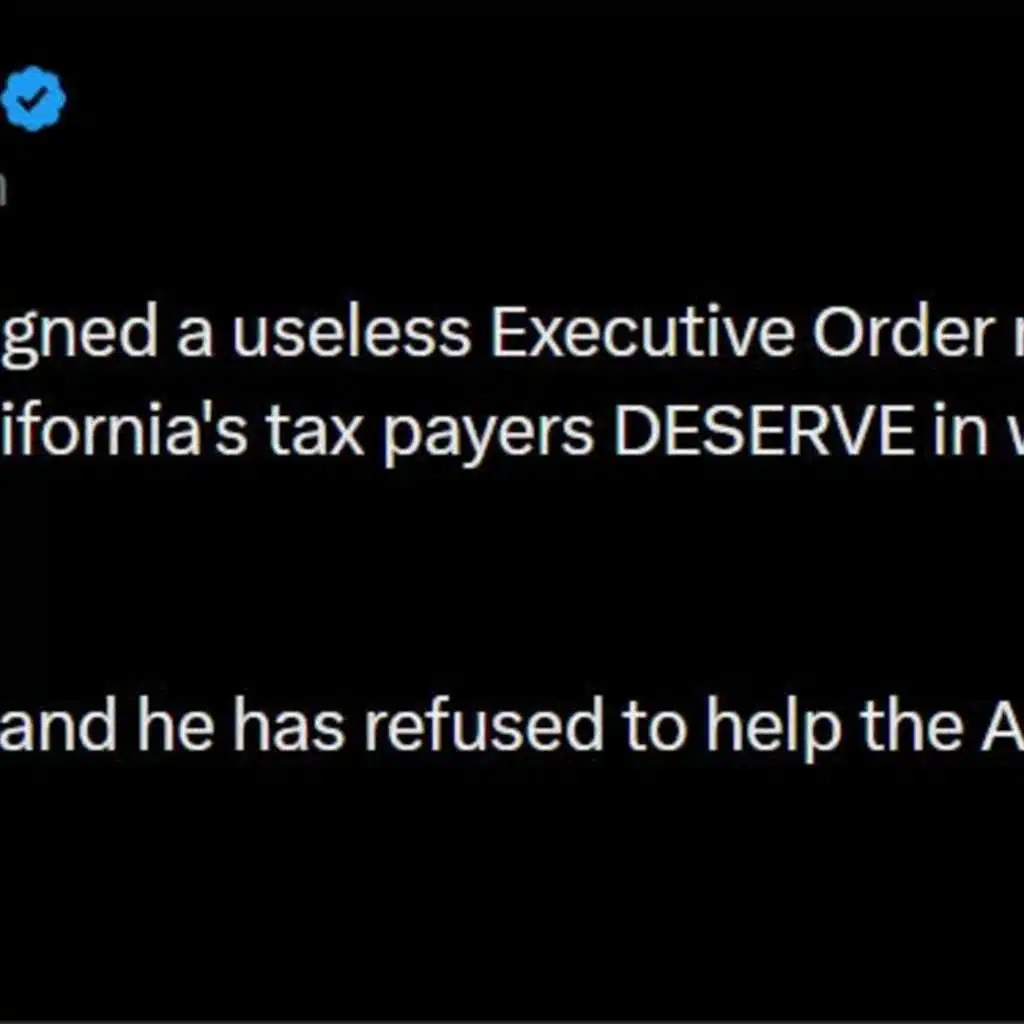Image resolution: width=1024 pixels, height=1024 pixels.
Task: Click the word "useless" in the tweet
Action: [351, 333]
